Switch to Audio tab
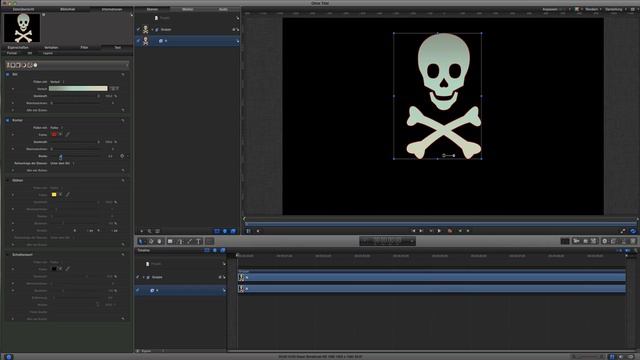The width and height of the screenshot is (640, 360). (223, 9)
